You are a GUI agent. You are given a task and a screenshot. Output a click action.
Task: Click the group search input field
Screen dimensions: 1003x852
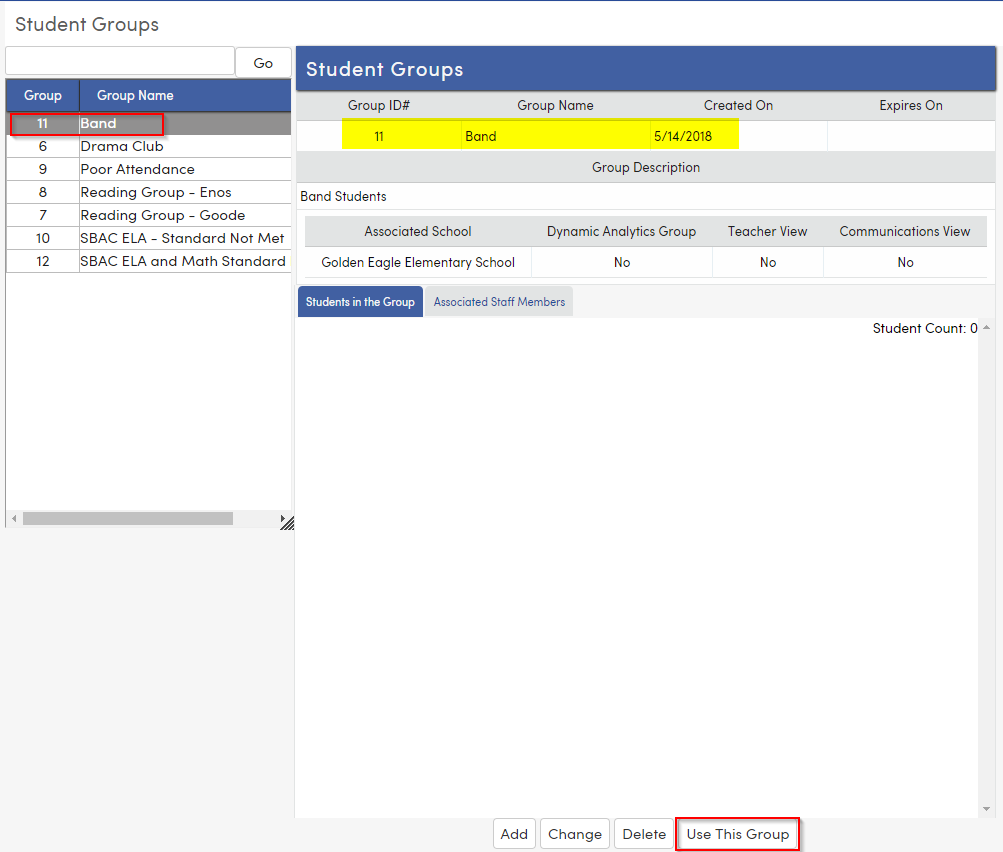[118, 61]
